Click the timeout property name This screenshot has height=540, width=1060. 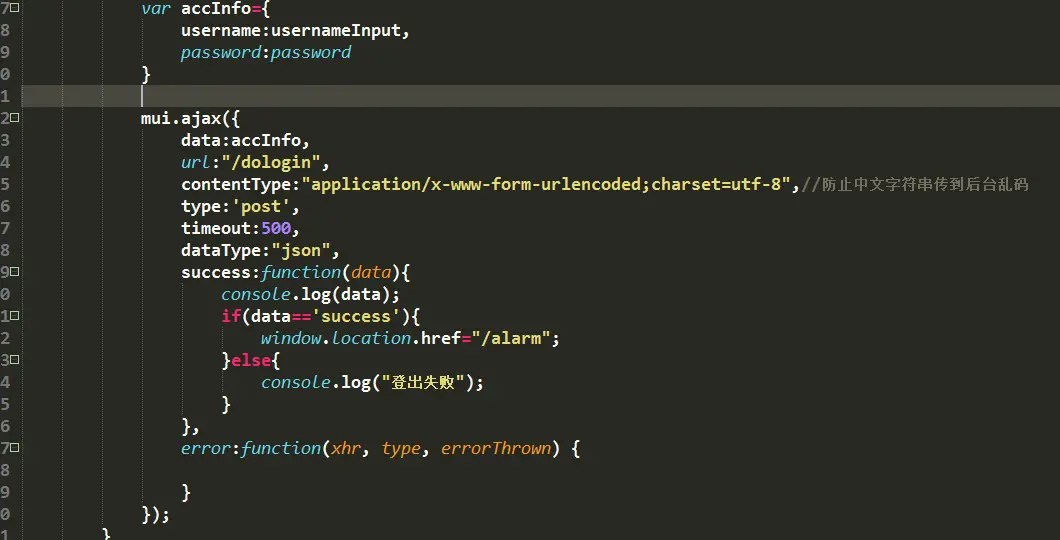tap(216, 228)
